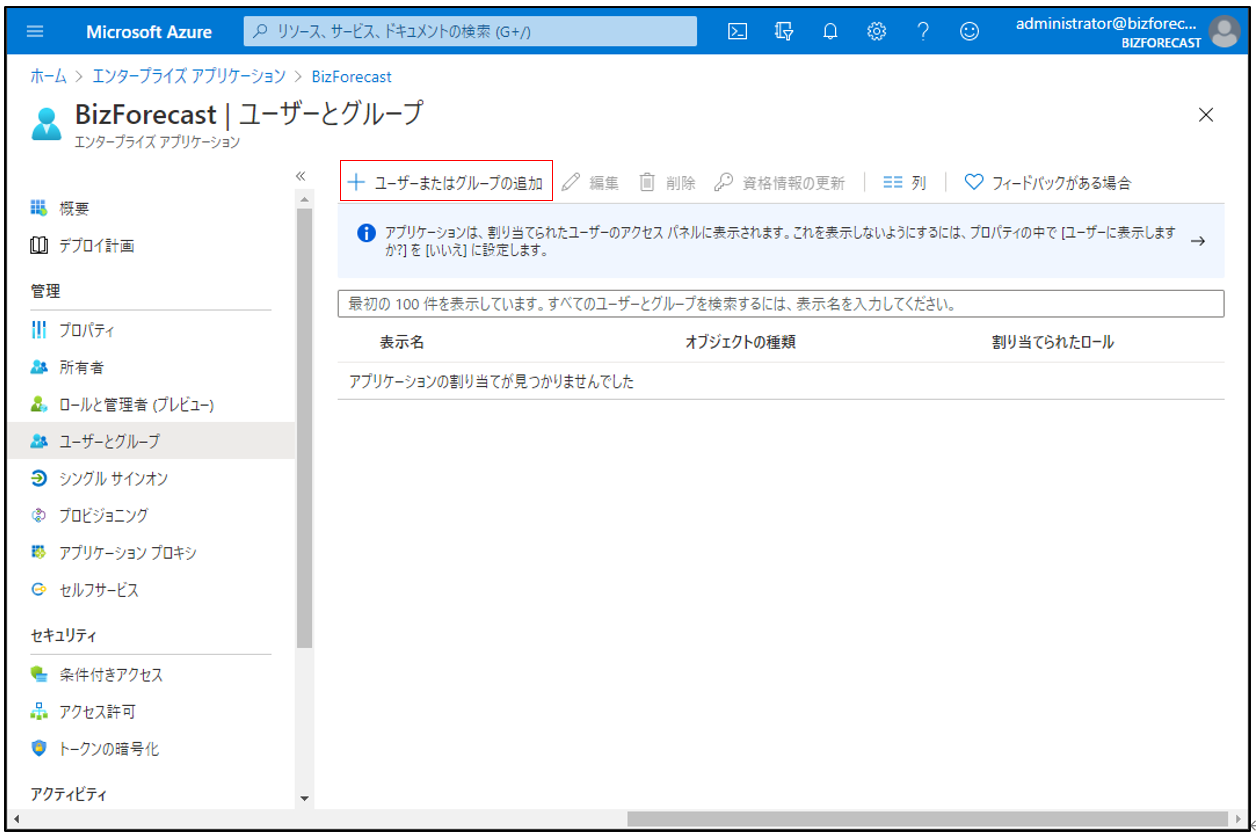Click the ホーム breadcrumb link
Screen dimensions: 1256x837
pyautogui.click(x=48, y=76)
